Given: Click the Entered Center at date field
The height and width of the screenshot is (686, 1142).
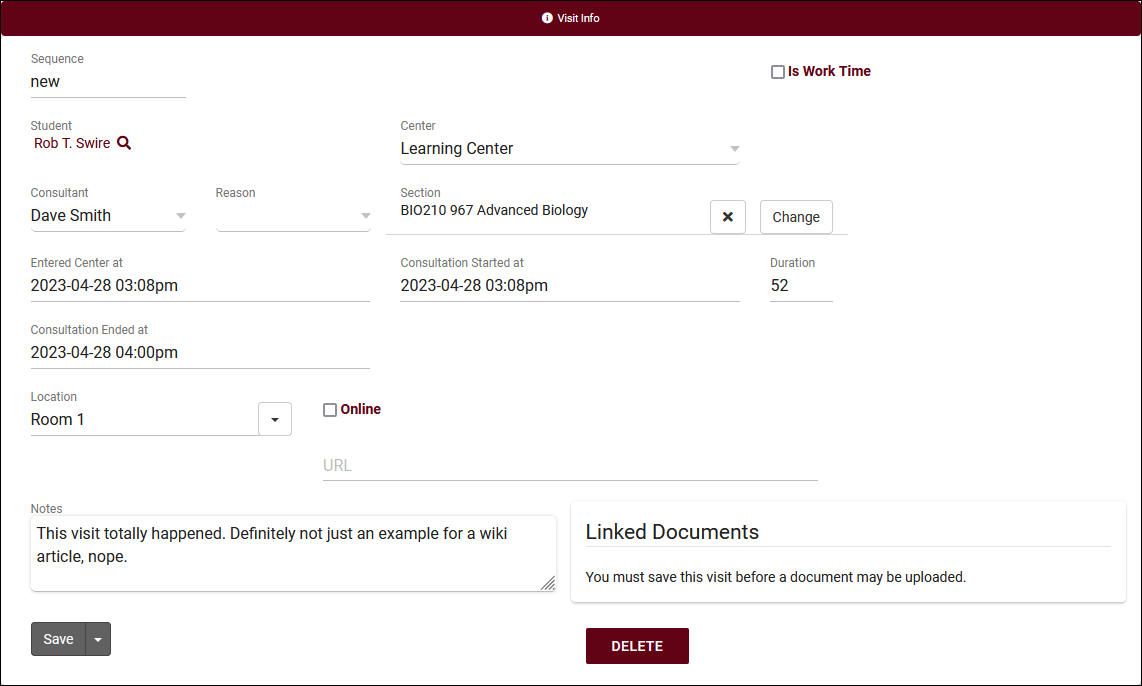Looking at the screenshot, I should coord(200,286).
